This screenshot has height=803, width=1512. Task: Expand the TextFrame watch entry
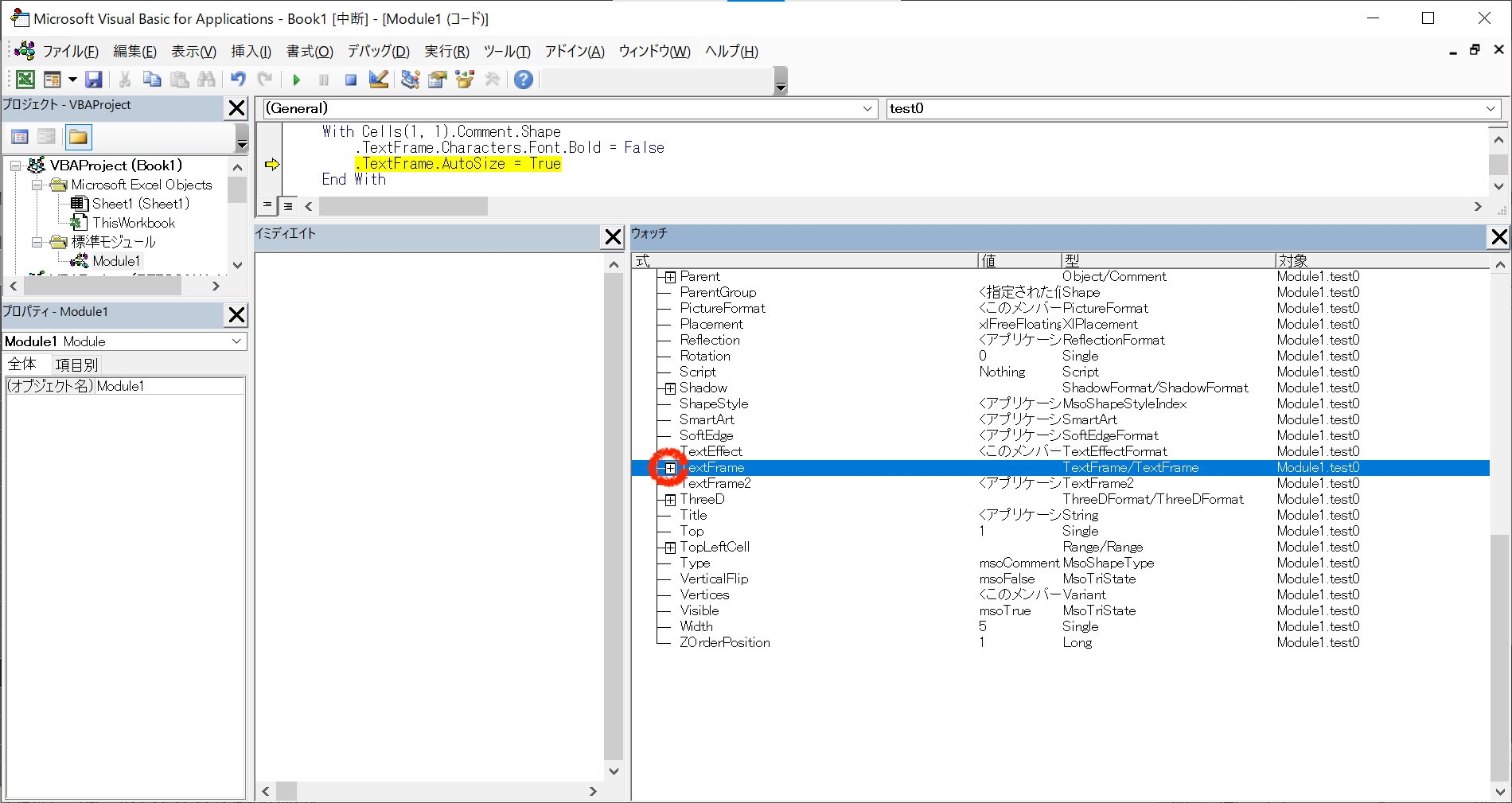tap(670, 468)
